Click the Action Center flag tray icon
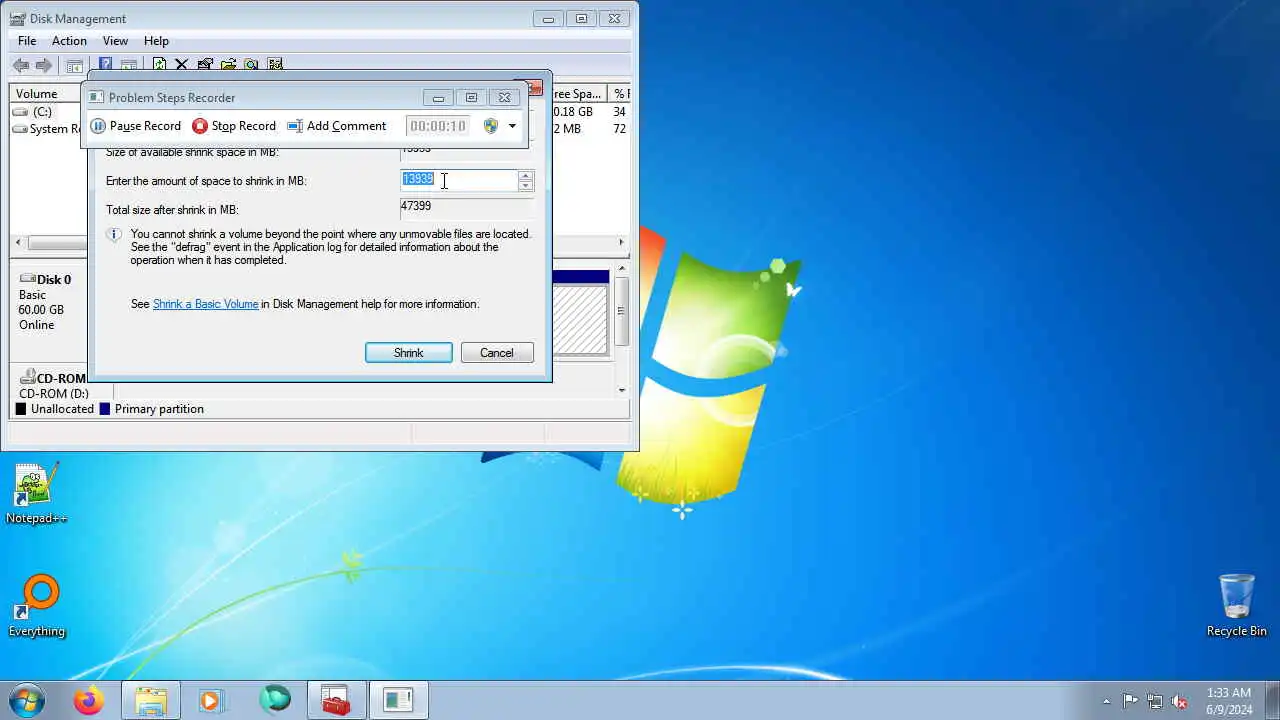The width and height of the screenshot is (1280, 720). [1130, 702]
